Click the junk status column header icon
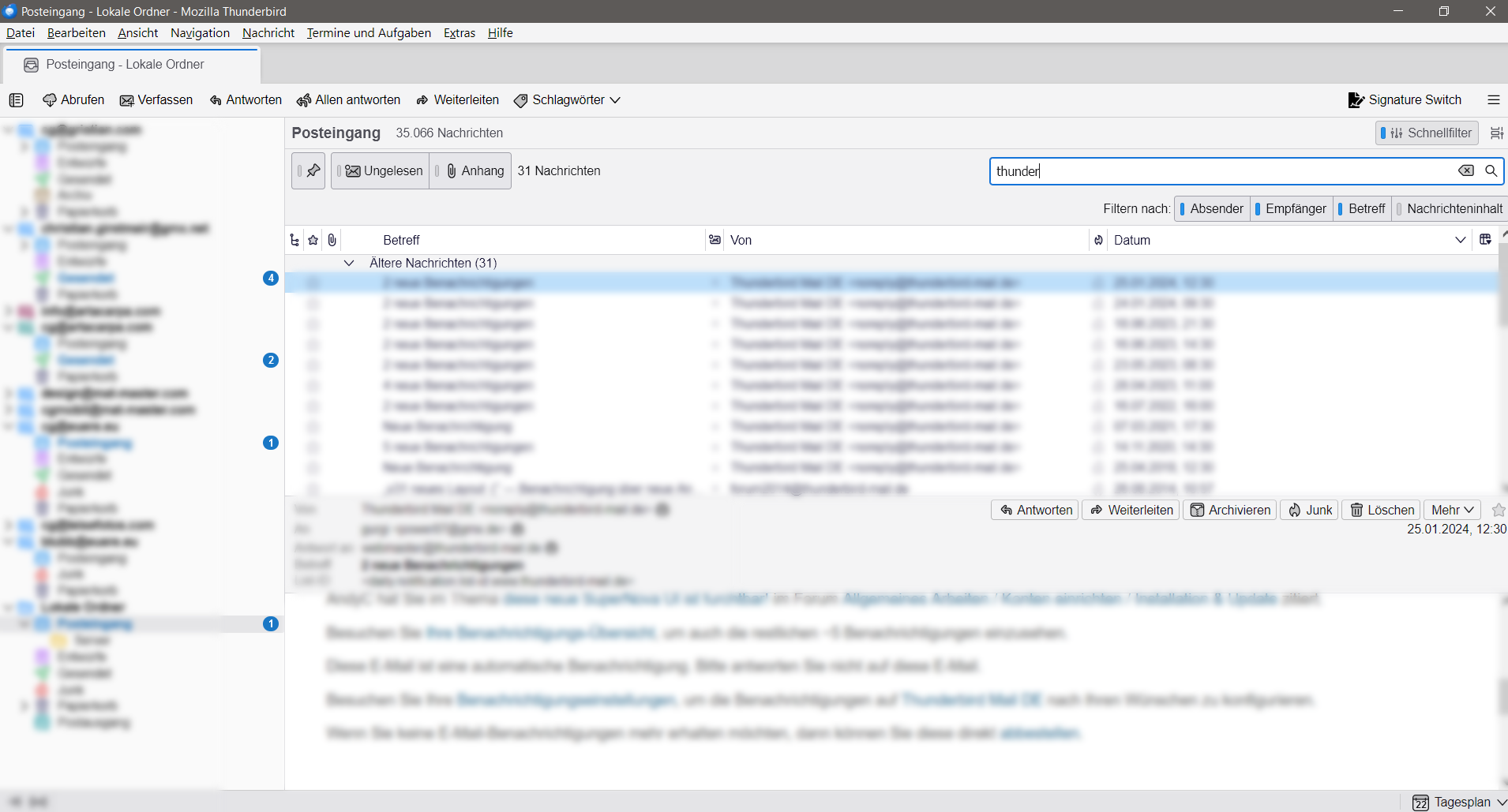 [1098, 241]
